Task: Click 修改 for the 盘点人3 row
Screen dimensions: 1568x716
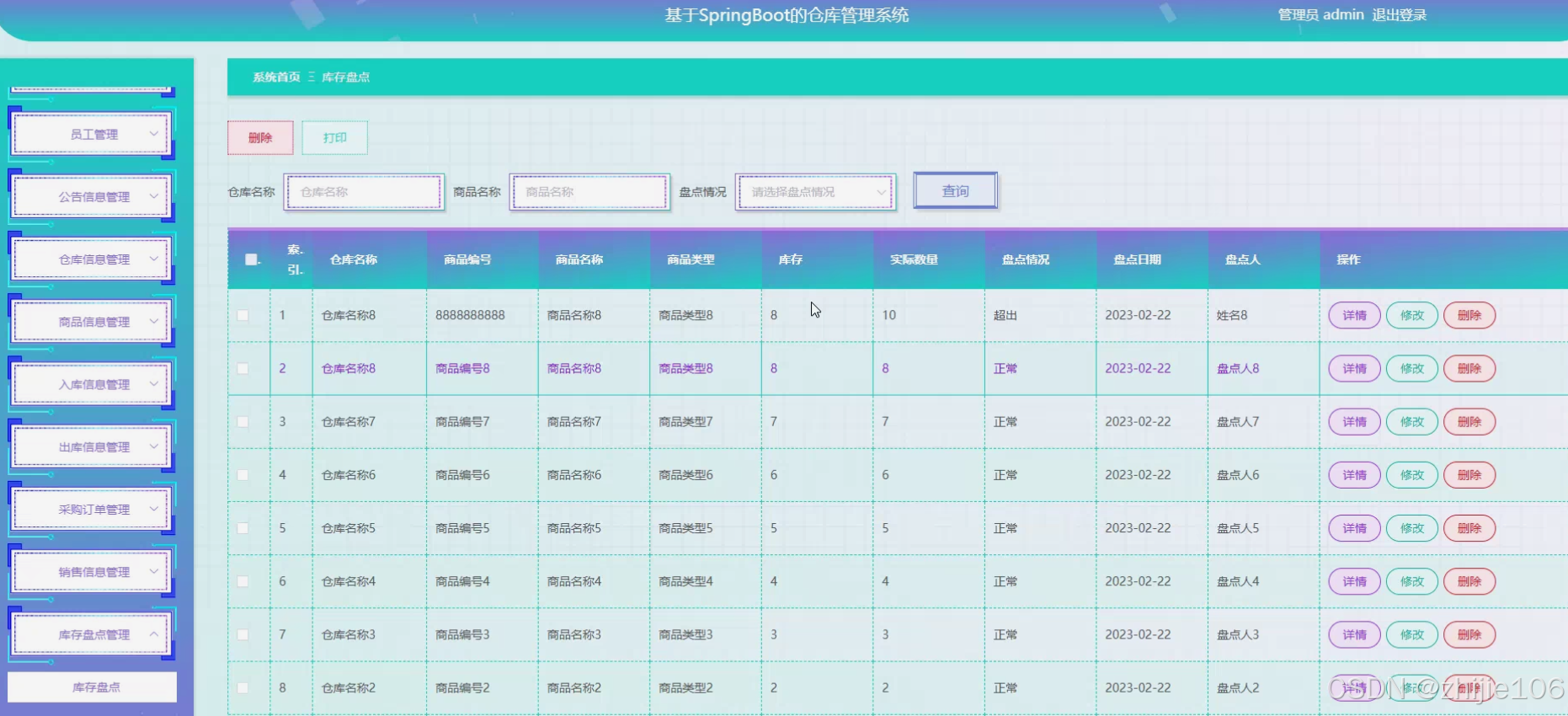Action: tap(1411, 634)
